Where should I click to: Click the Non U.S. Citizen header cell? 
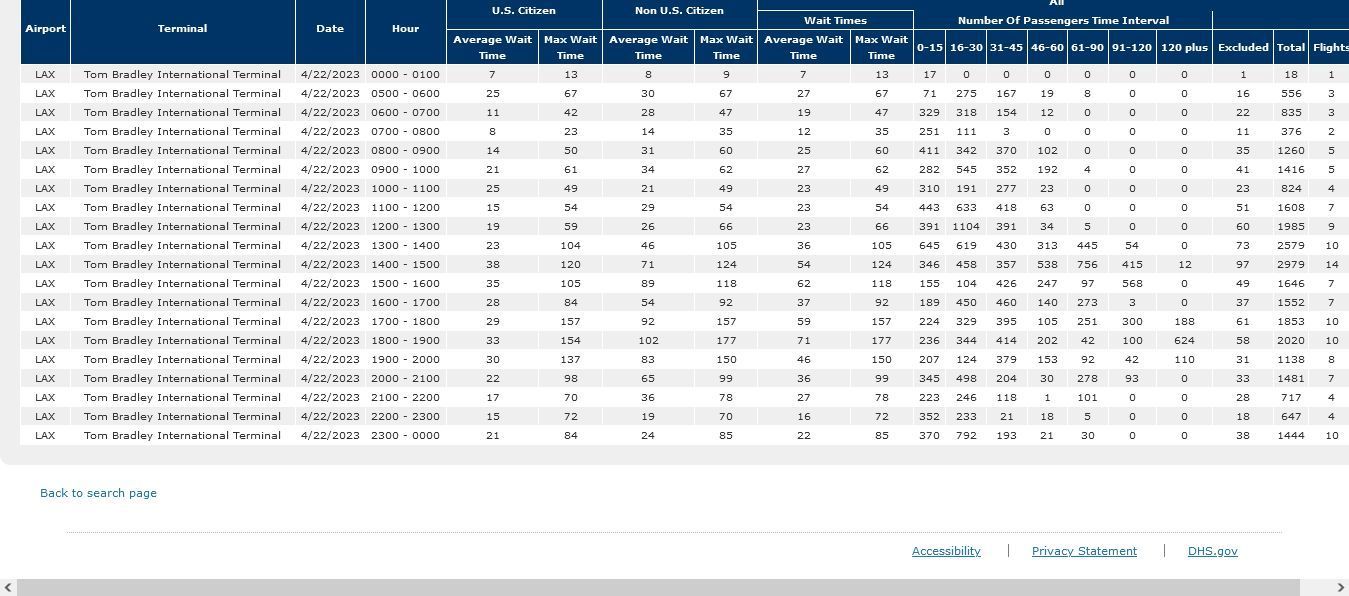[x=679, y=11]
